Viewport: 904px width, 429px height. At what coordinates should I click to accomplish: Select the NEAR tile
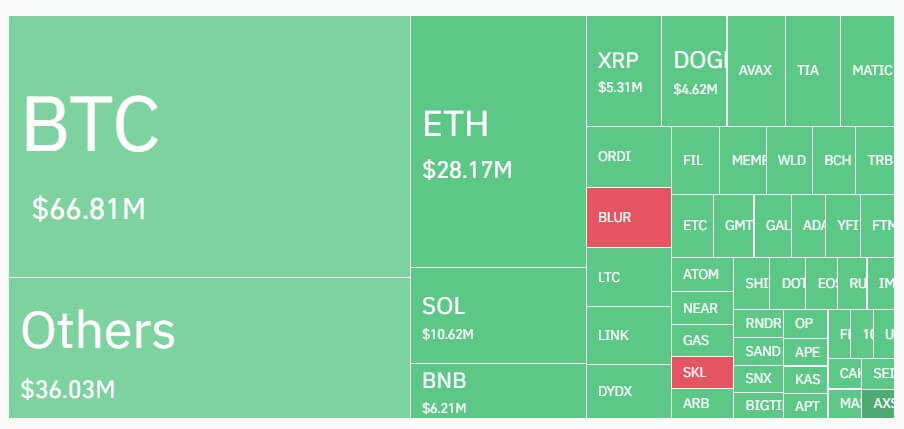tap(701, 309)
